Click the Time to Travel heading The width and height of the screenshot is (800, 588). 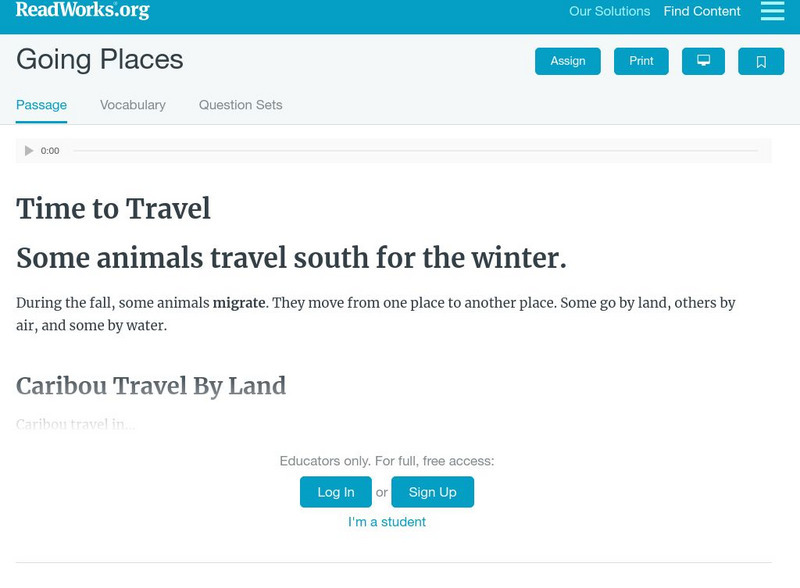(x=113, y=208)
